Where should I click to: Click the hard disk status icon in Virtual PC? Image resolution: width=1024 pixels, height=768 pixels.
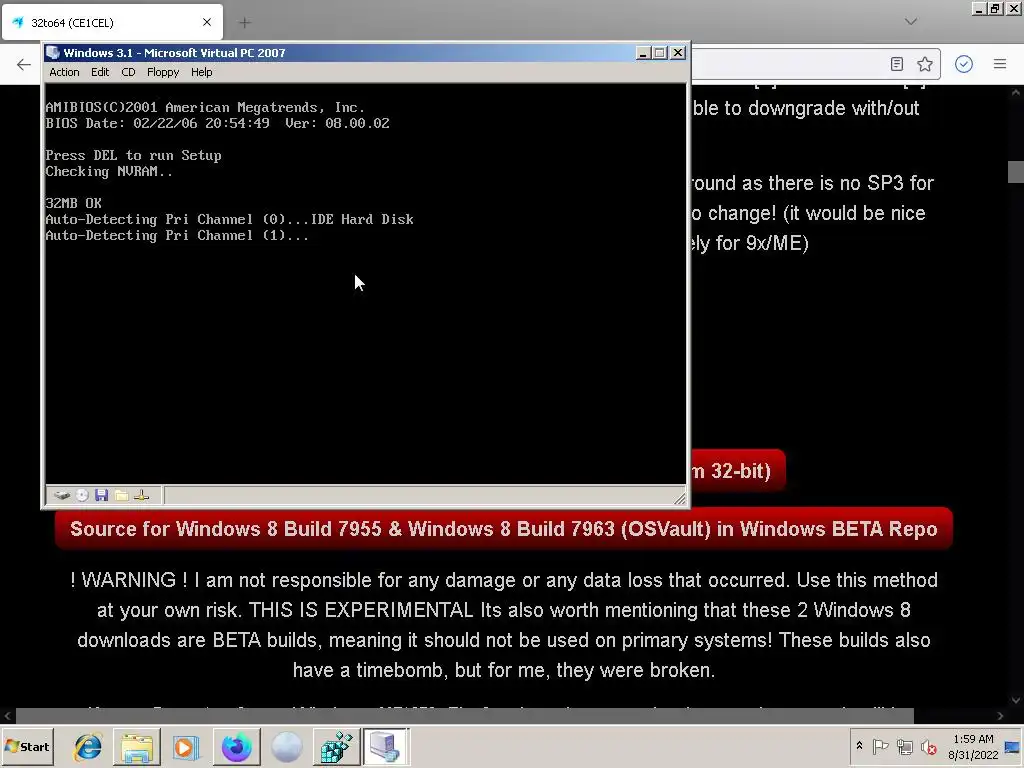62,495
